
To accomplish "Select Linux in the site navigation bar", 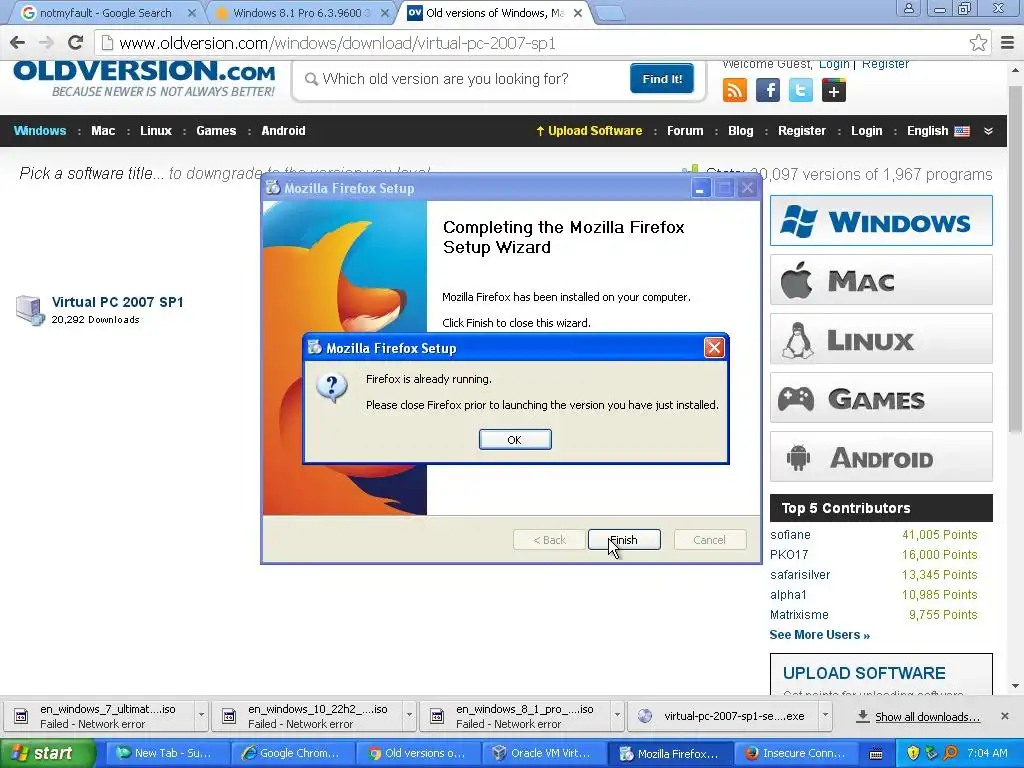I will click(x=155, y=131).
